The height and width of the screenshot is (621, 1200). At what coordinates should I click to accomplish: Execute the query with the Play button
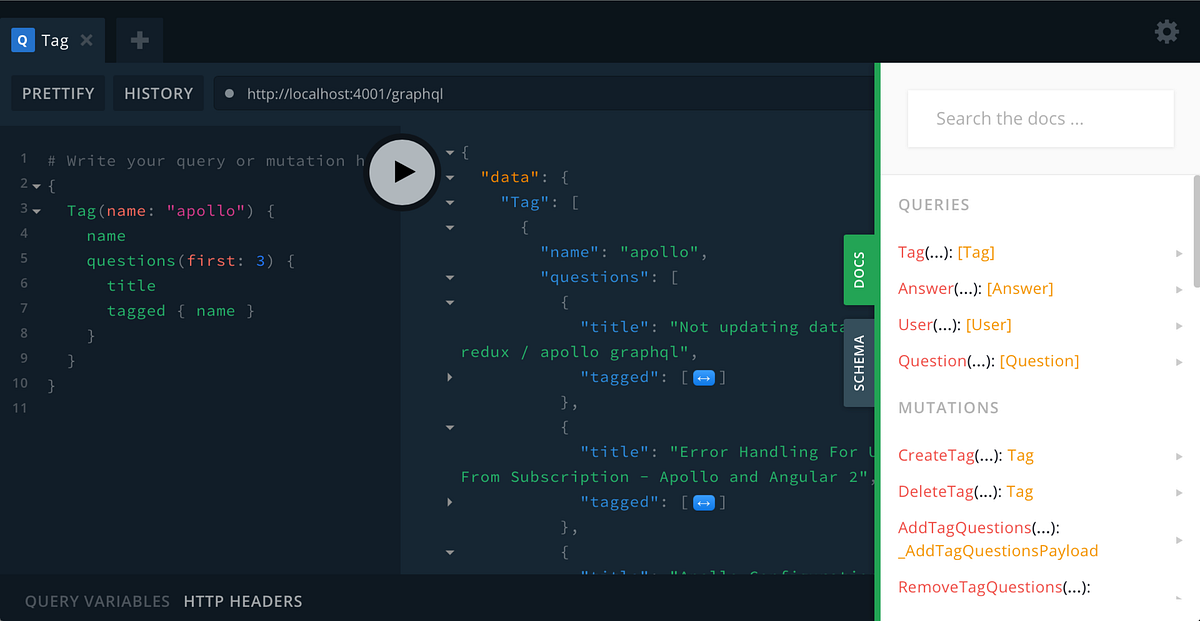[x=402, y=172]
